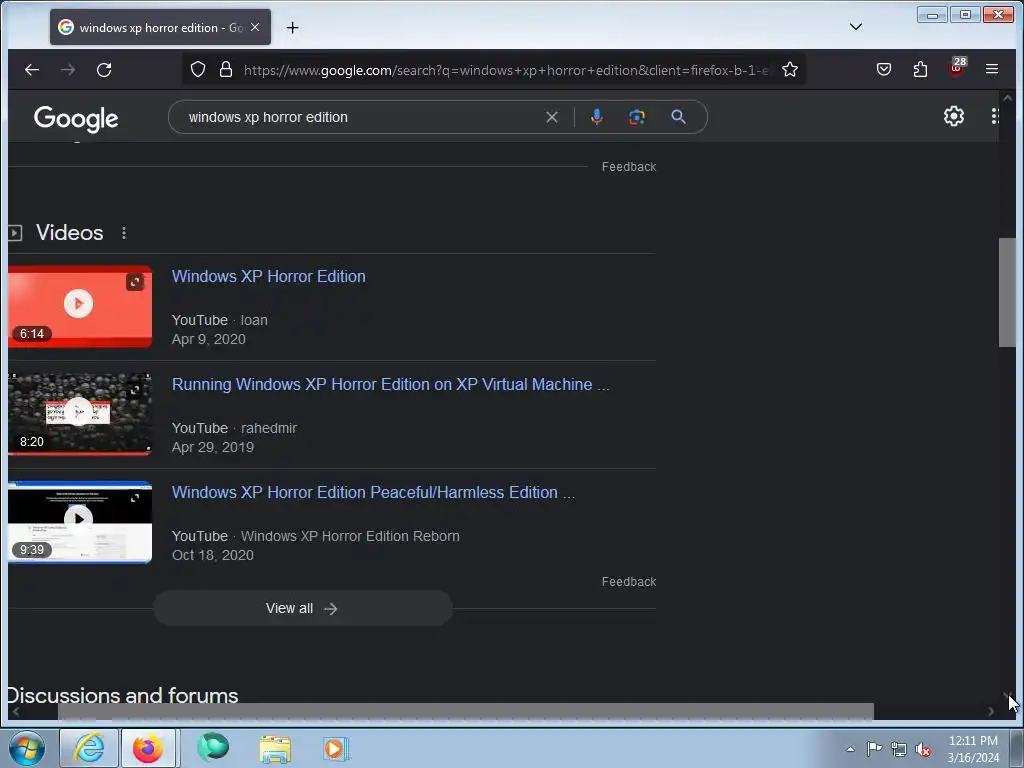Clear the Google search box text
Image resolution: width=1024 pixels, height=768 pixels.
[x=552, y=117]
